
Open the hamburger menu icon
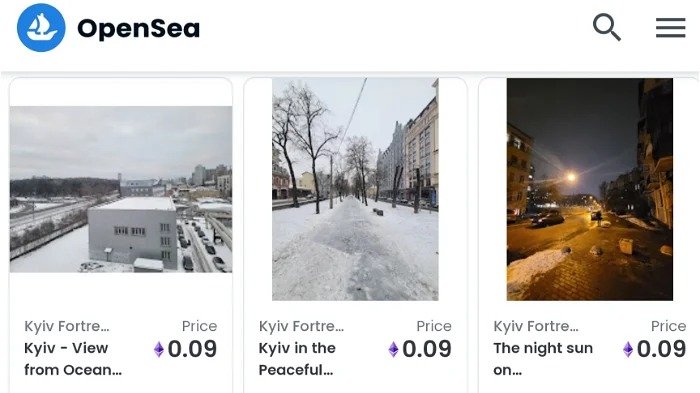(x=671, y=28)
